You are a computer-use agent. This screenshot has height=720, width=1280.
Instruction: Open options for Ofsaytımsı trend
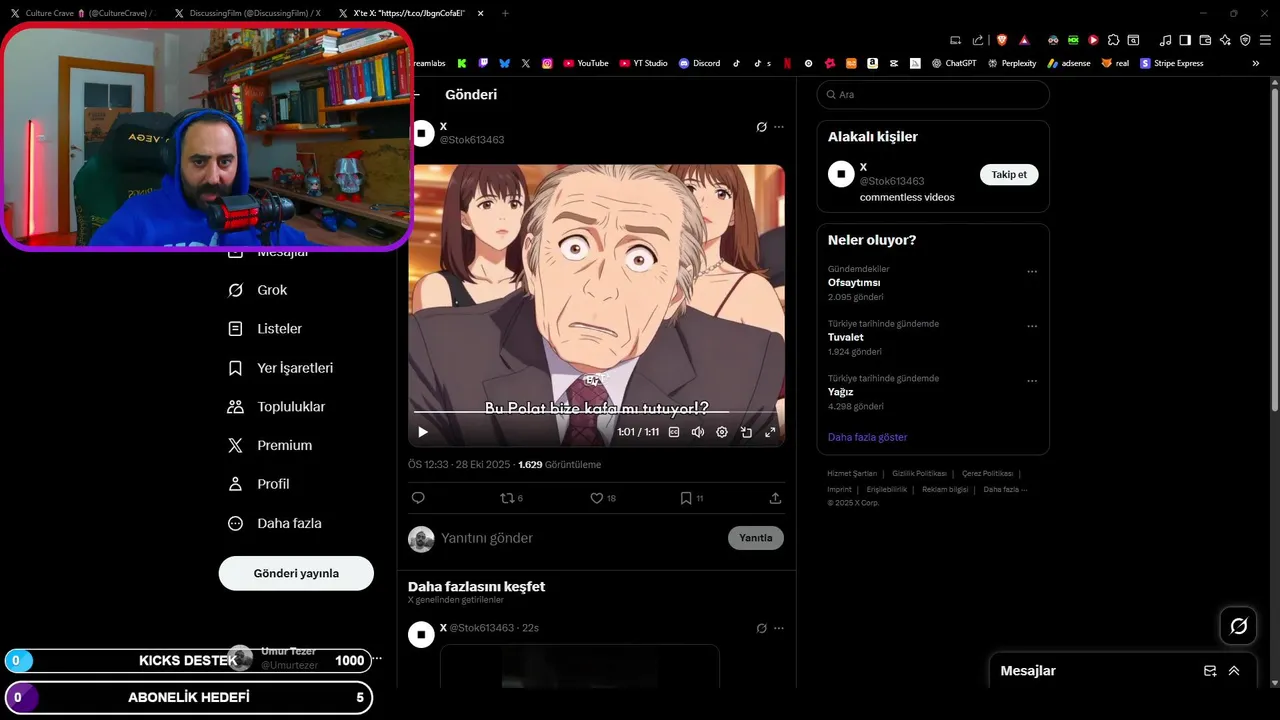pyautogui.click(x=1032, y=272)
